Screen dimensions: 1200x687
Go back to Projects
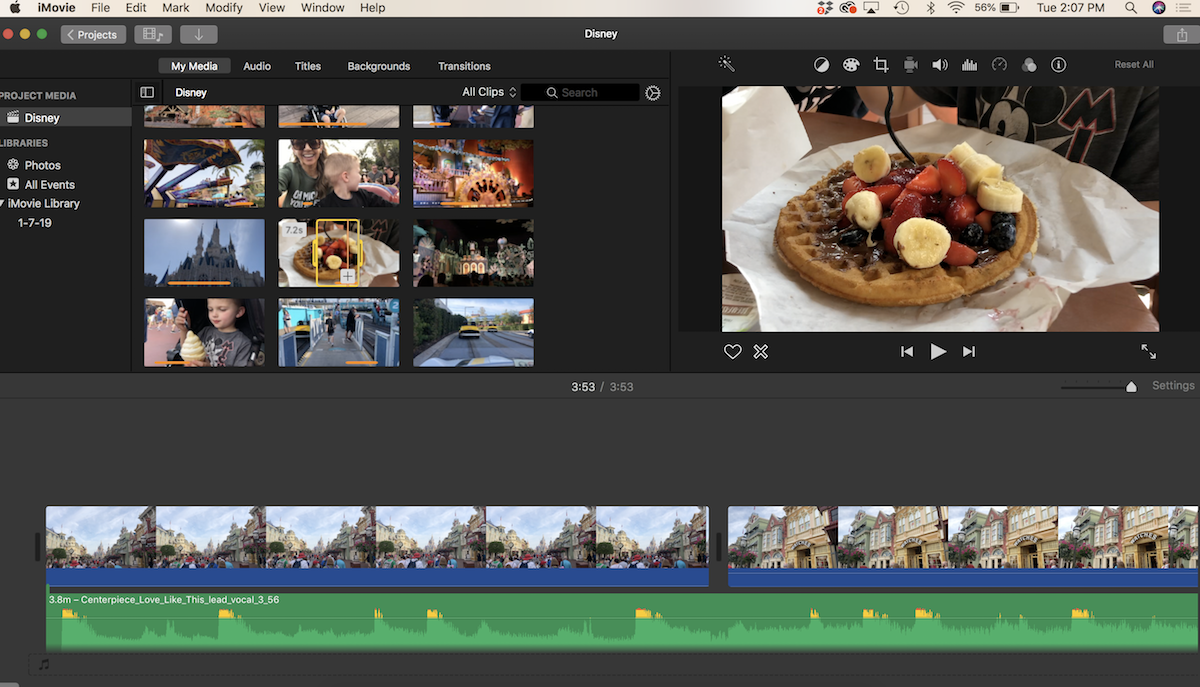pyautogui.click(x=93, y=34)
